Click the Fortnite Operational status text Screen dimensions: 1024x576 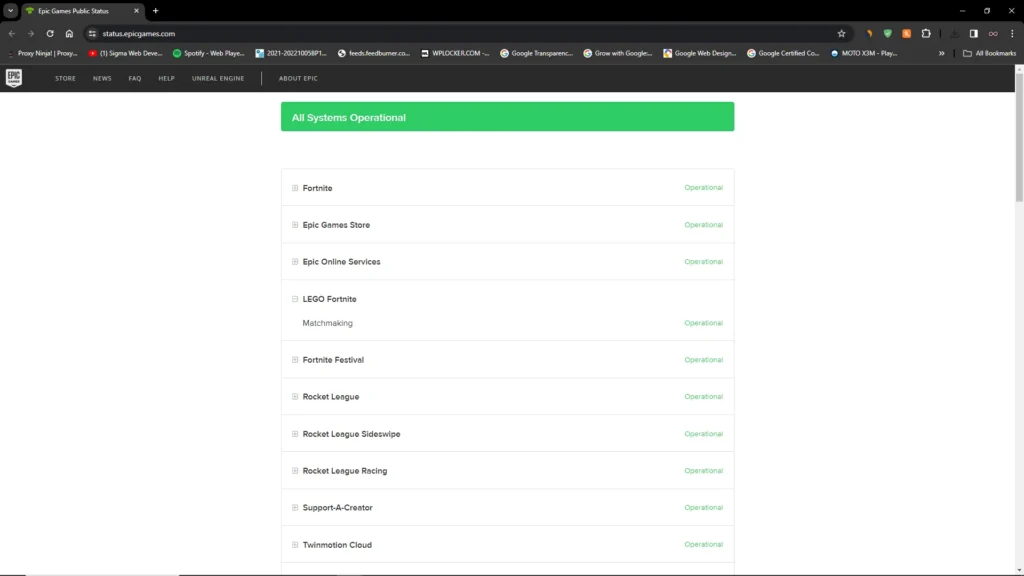click(x=703, y=188)
